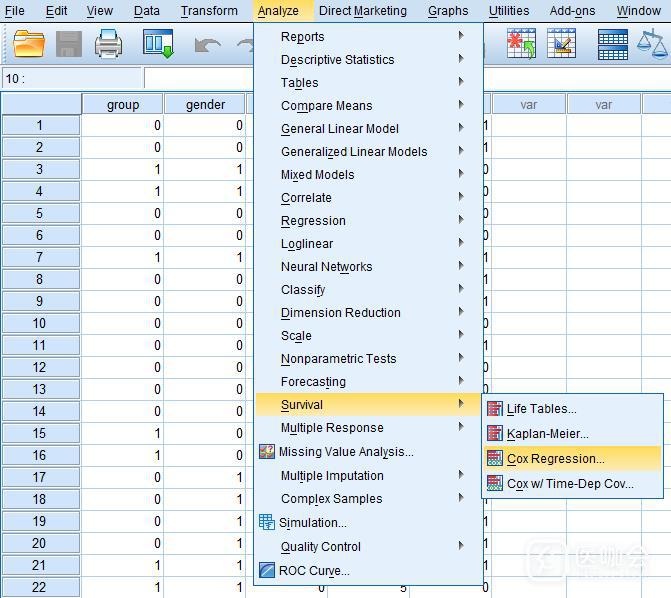Open the Graphs menu

click(447, 11)
